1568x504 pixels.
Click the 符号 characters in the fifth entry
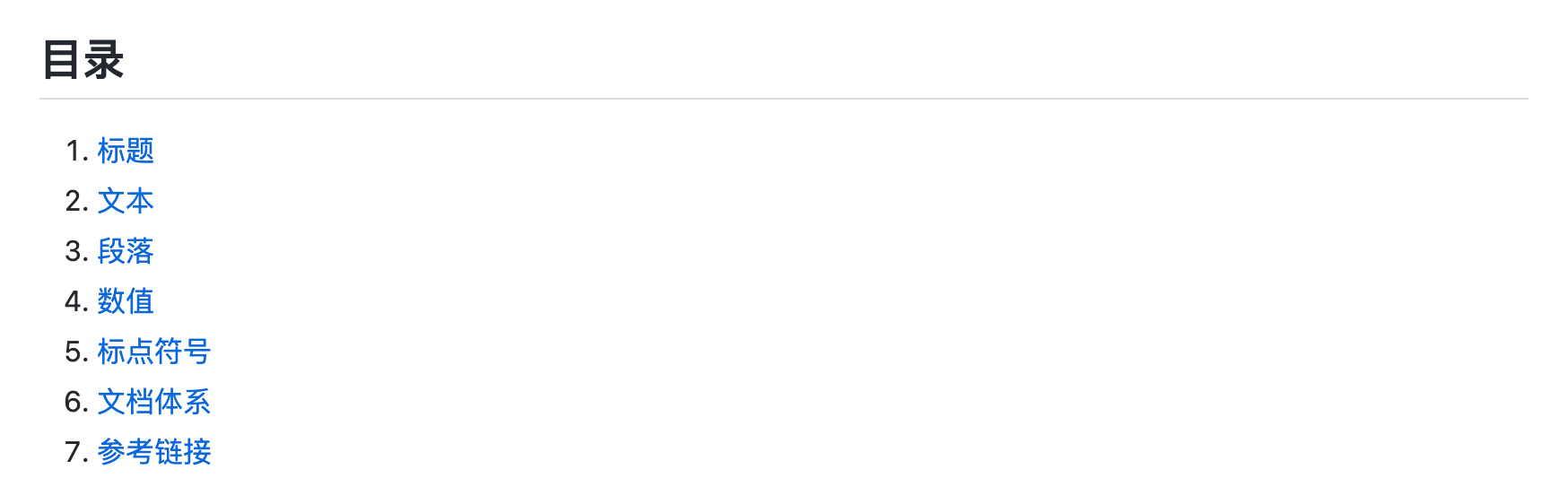click(x=183, y=352)
